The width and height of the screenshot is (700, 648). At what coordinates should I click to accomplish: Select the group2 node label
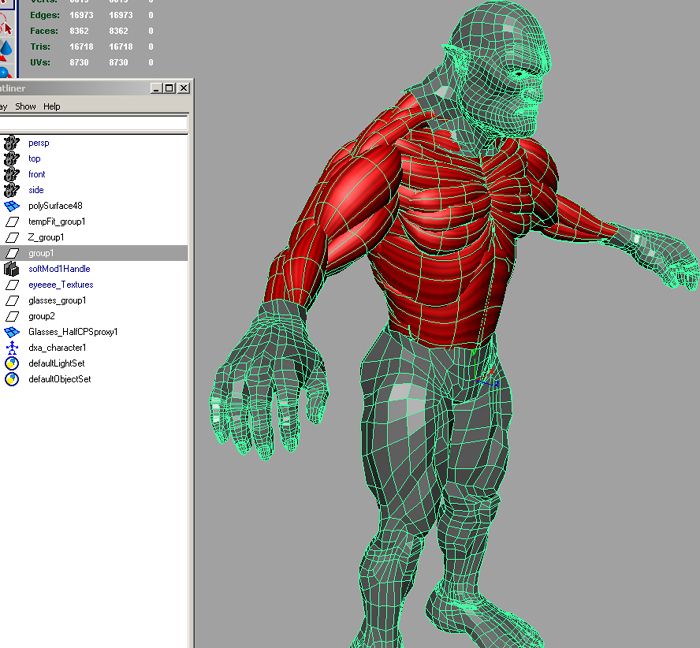41,316
